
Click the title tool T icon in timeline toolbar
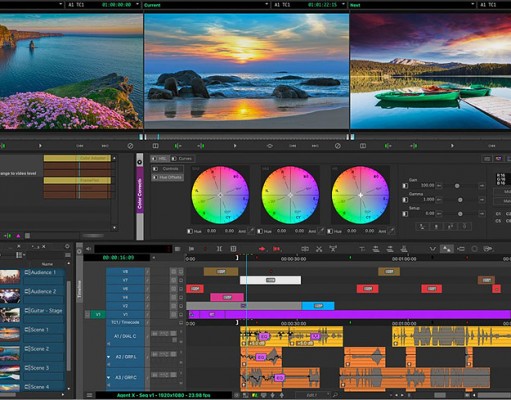362,249
